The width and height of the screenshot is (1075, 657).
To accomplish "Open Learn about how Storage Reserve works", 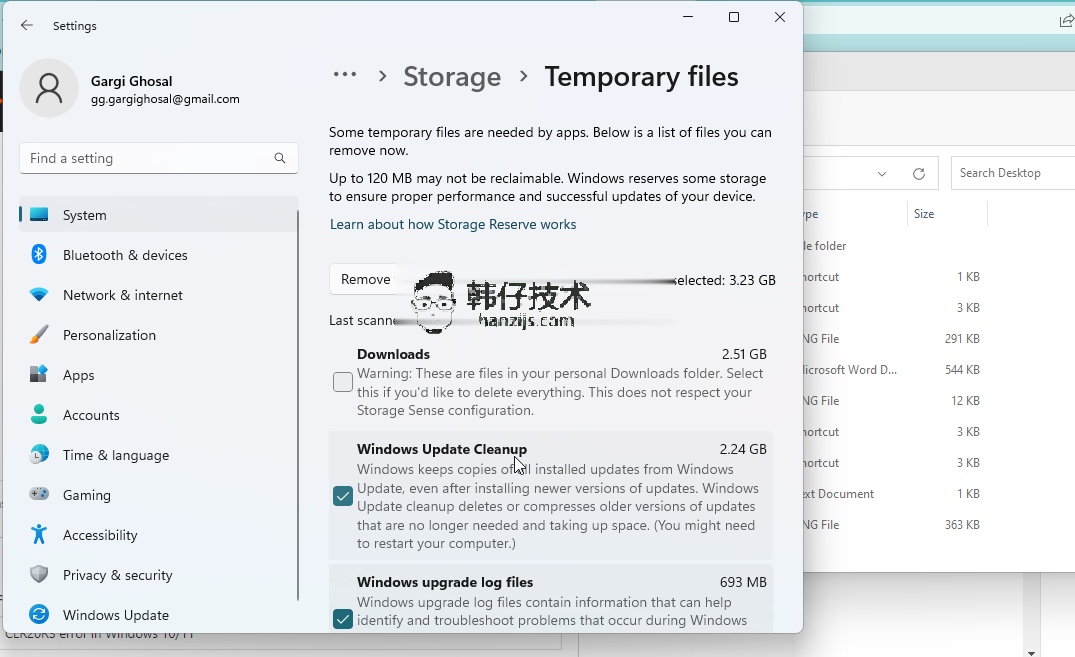I will tap(452, 224).
